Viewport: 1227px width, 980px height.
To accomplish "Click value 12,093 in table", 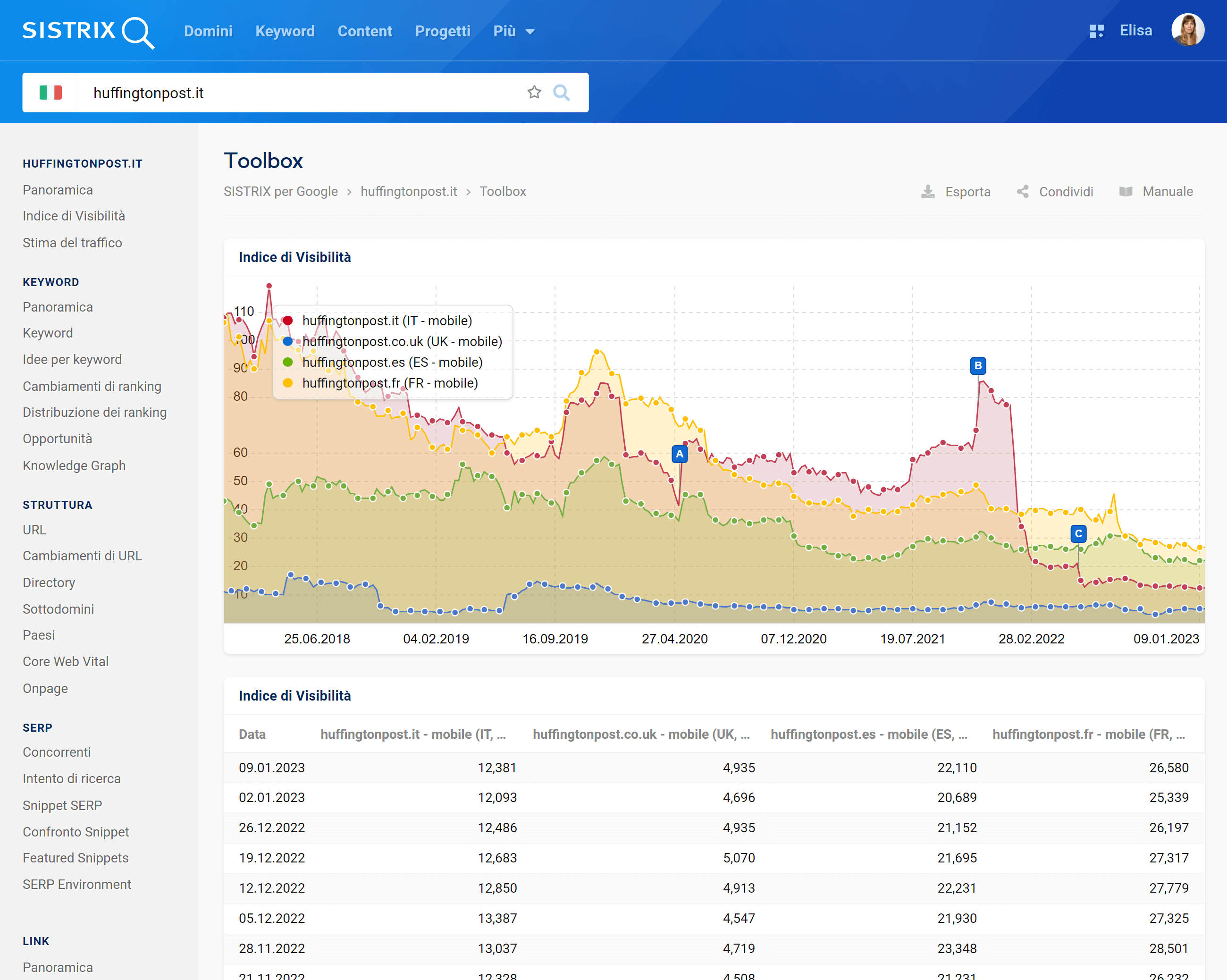I will click(x=497, y=797).
